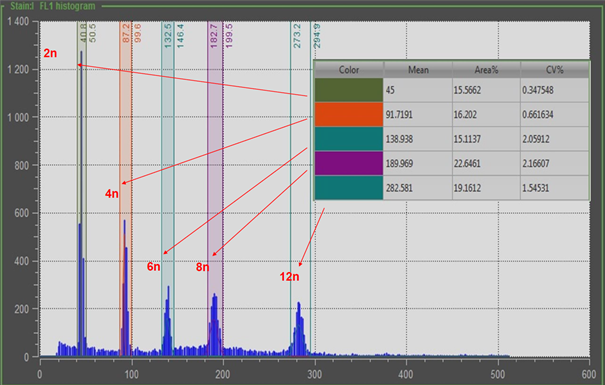Screen dimensions: 605x385
Task: Click the 12n peak annotation
Action: pos(289,277)
